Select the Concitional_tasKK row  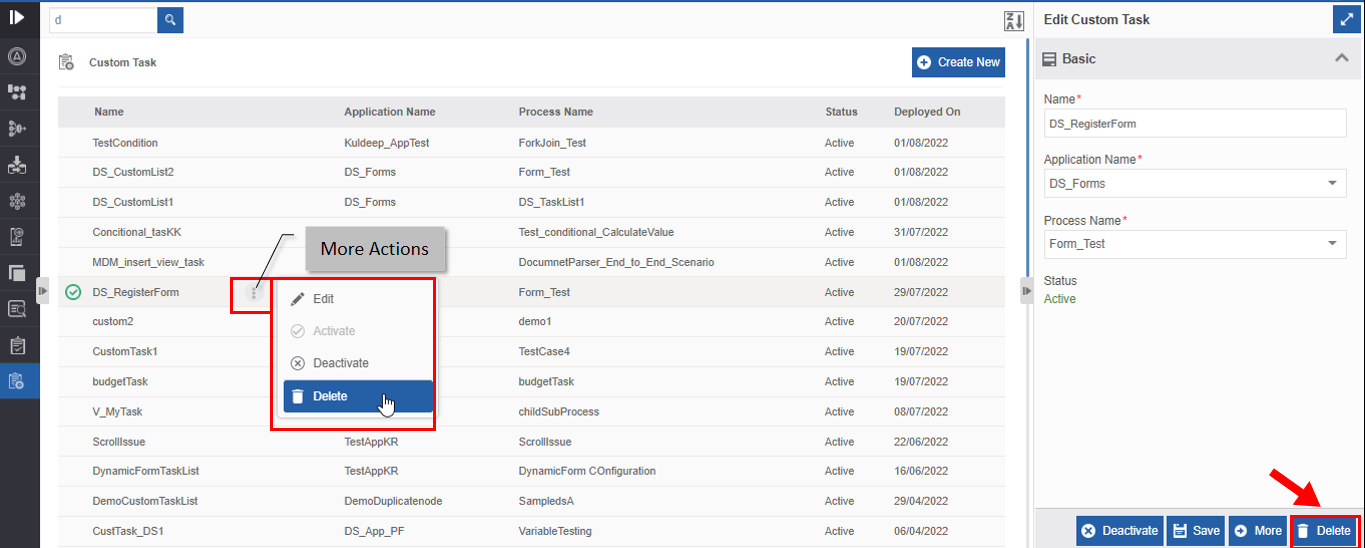[531, 232]
